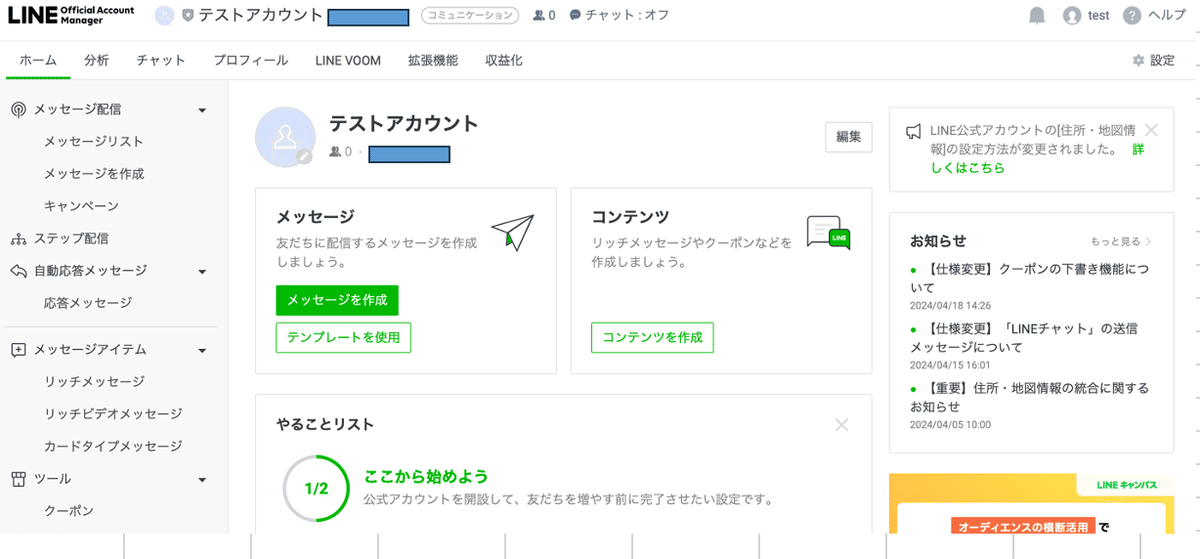Open カードタイプメッセージ in sidebar
This screenshot has width=1200, height=559.
[x=113, y=447]
